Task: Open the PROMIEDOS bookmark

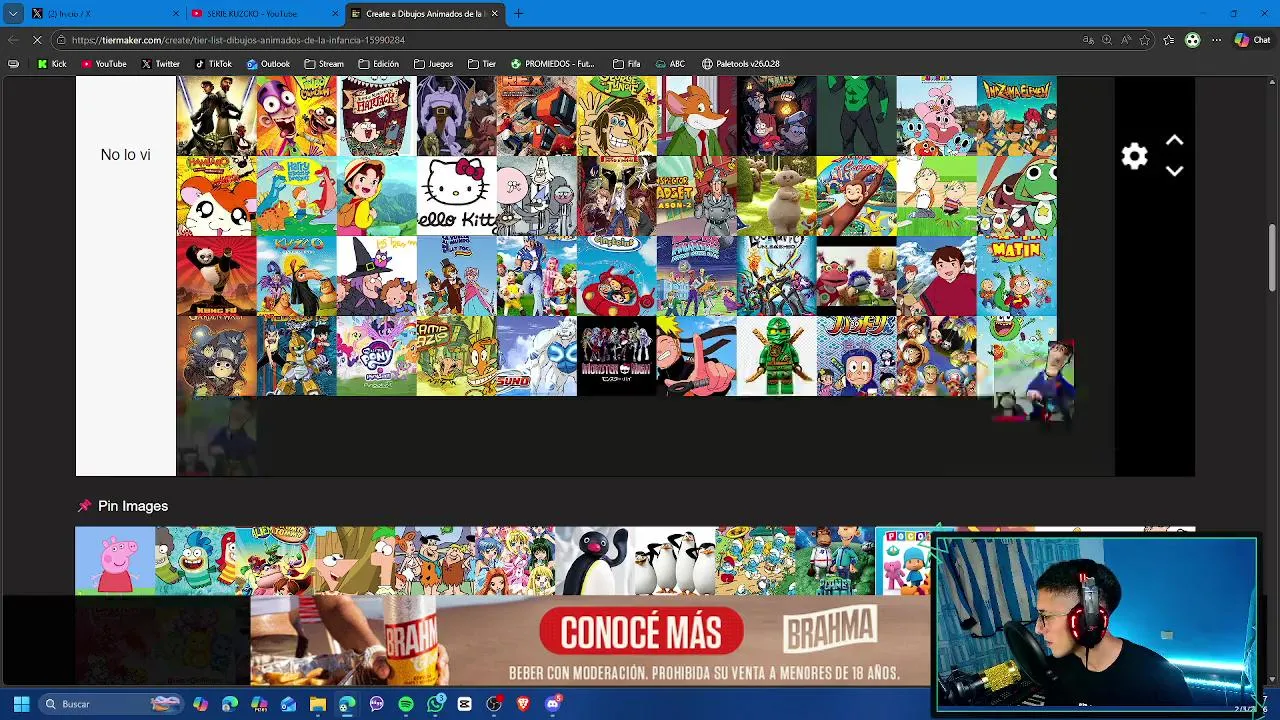Action: pyautogui.click(x=552, y=64)
